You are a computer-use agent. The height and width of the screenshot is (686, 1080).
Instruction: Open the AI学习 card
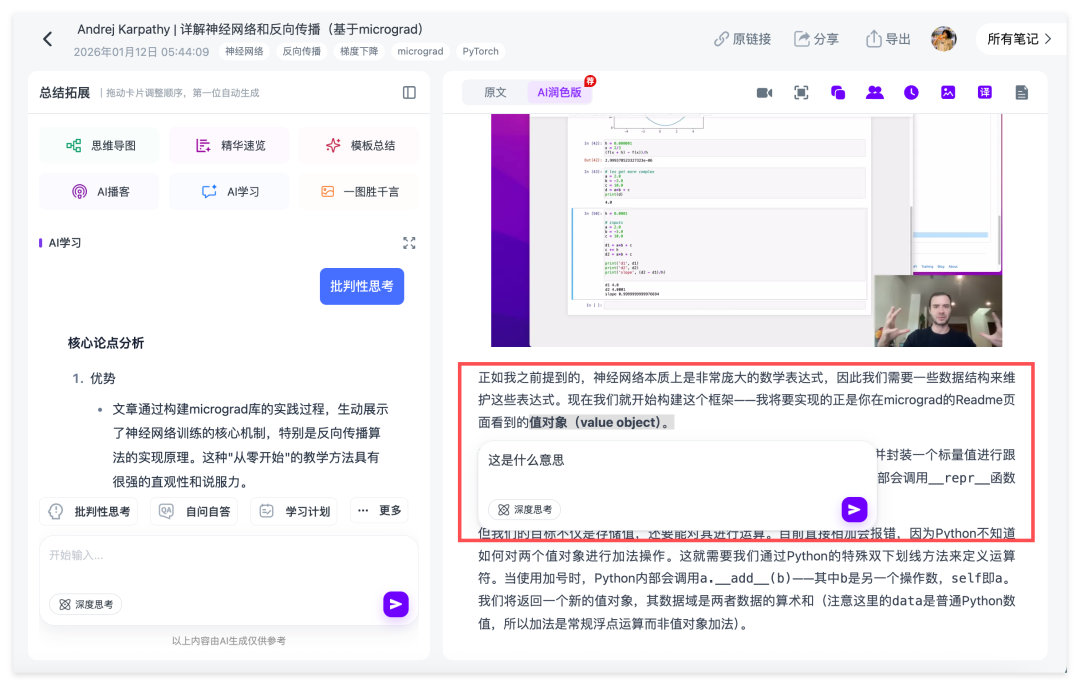229,191
